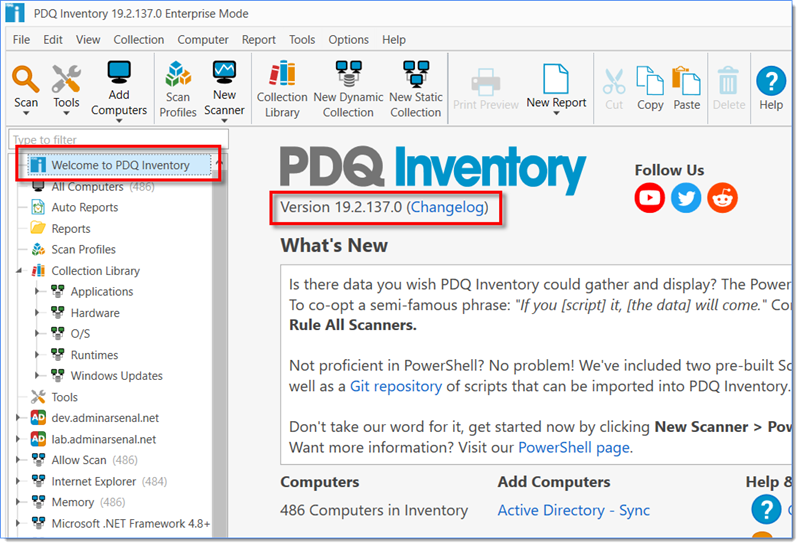Image resolution: width=800 pixels, height=546 pixels.
Task: Click the Delete trash icon
Action: [x=728, y=81]
